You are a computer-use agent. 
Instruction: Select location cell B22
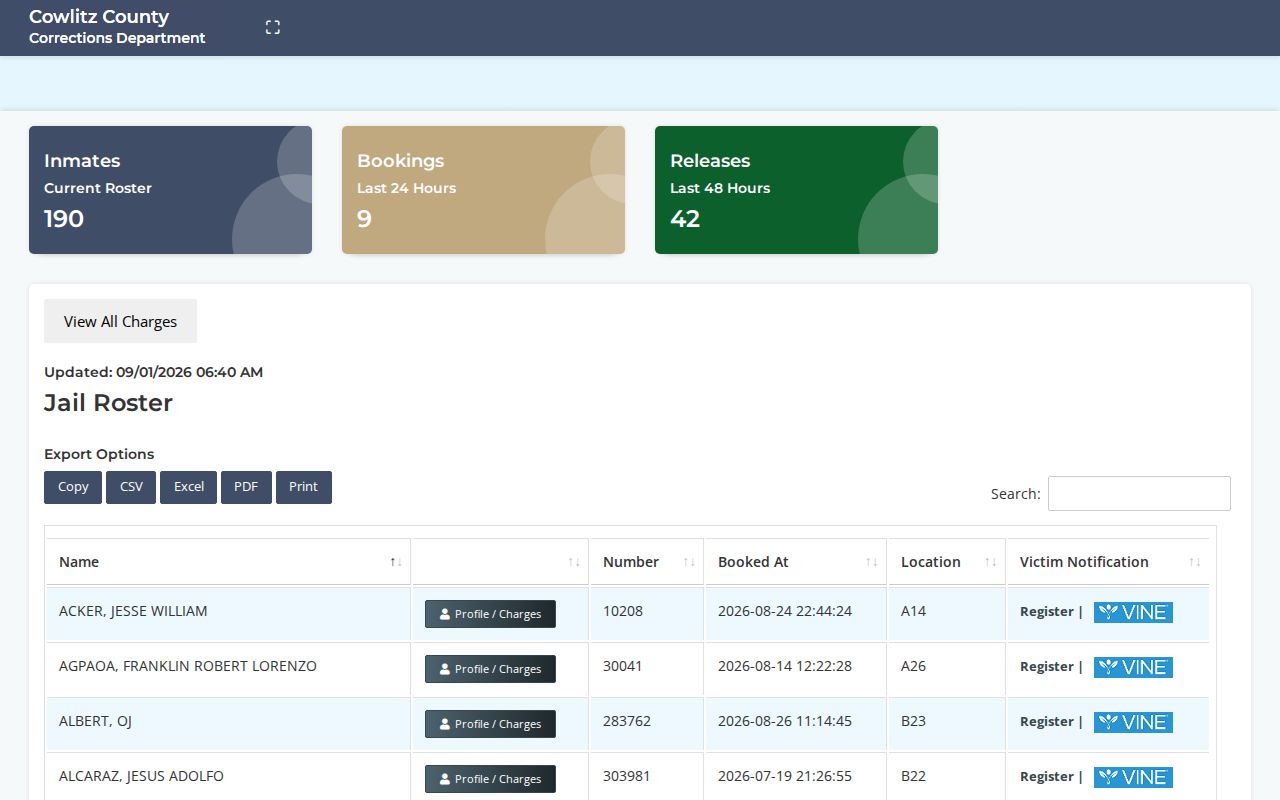click(914, 776)
